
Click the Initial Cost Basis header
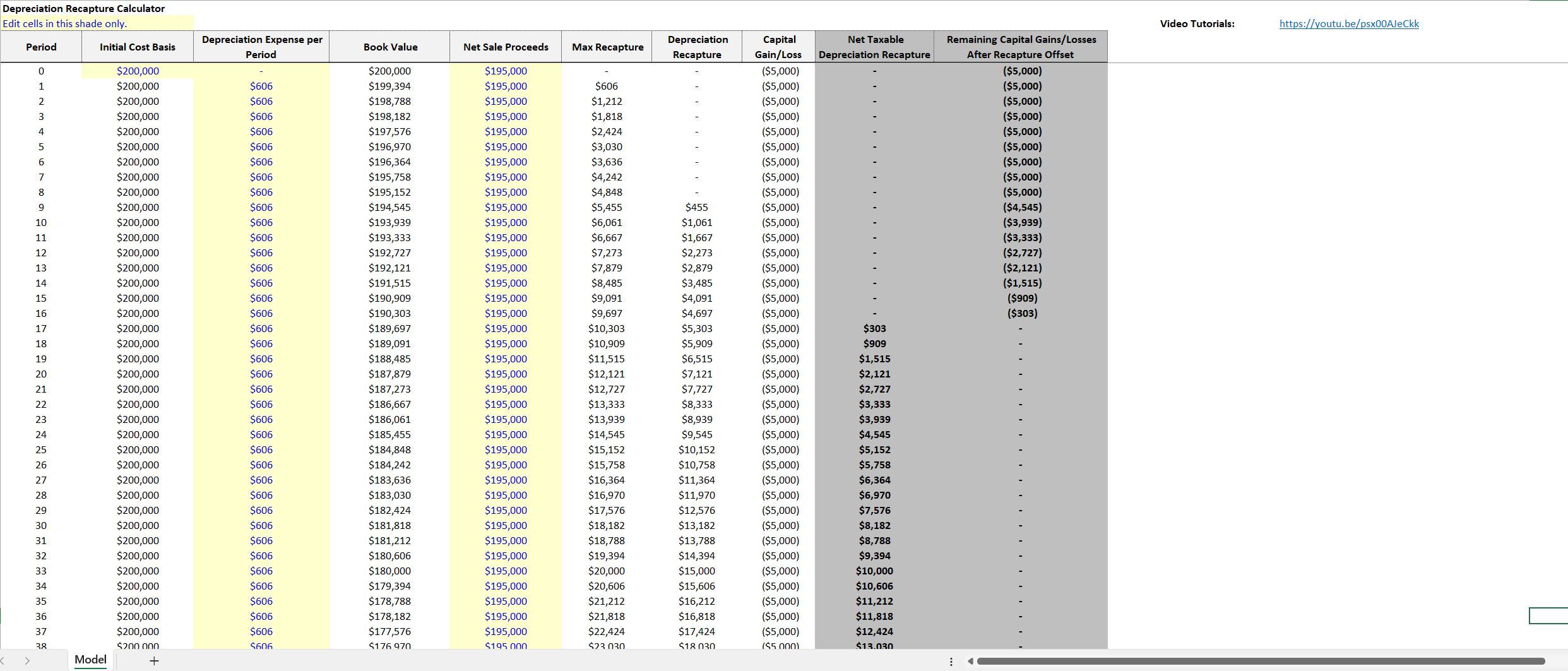click(x=138, y=47)
